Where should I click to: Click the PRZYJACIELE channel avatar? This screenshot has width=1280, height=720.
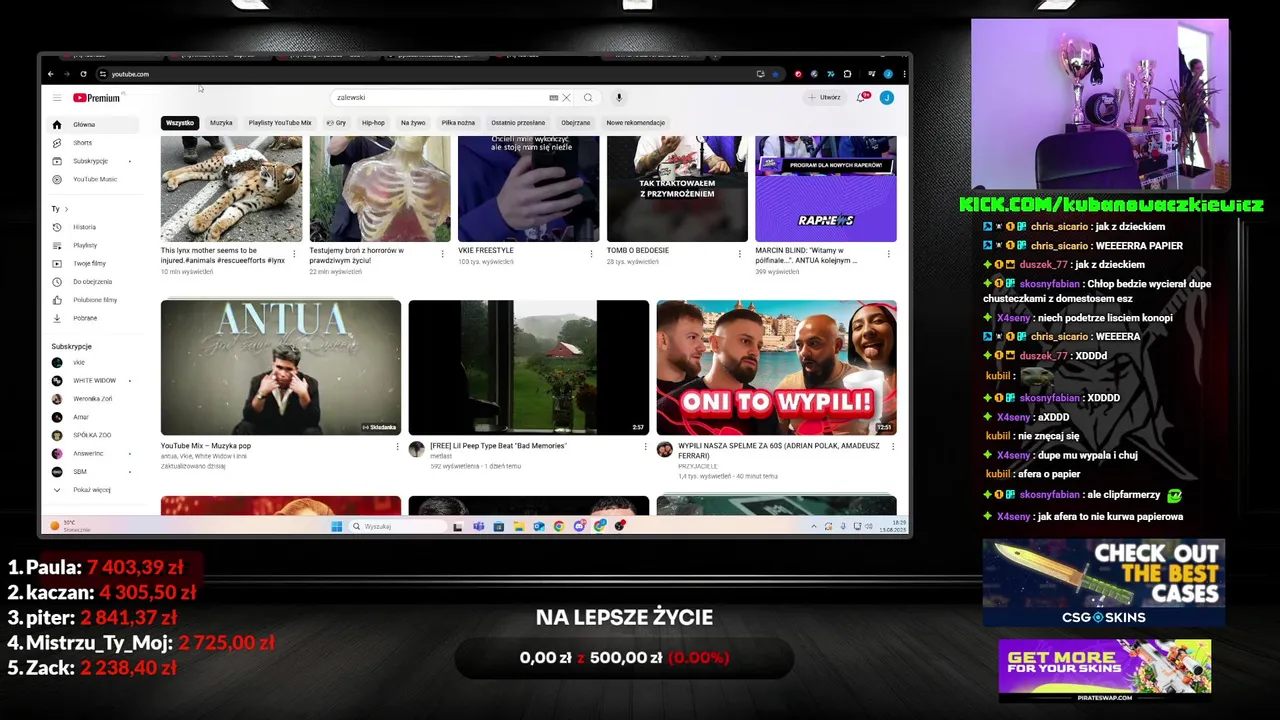pos(664,449)
